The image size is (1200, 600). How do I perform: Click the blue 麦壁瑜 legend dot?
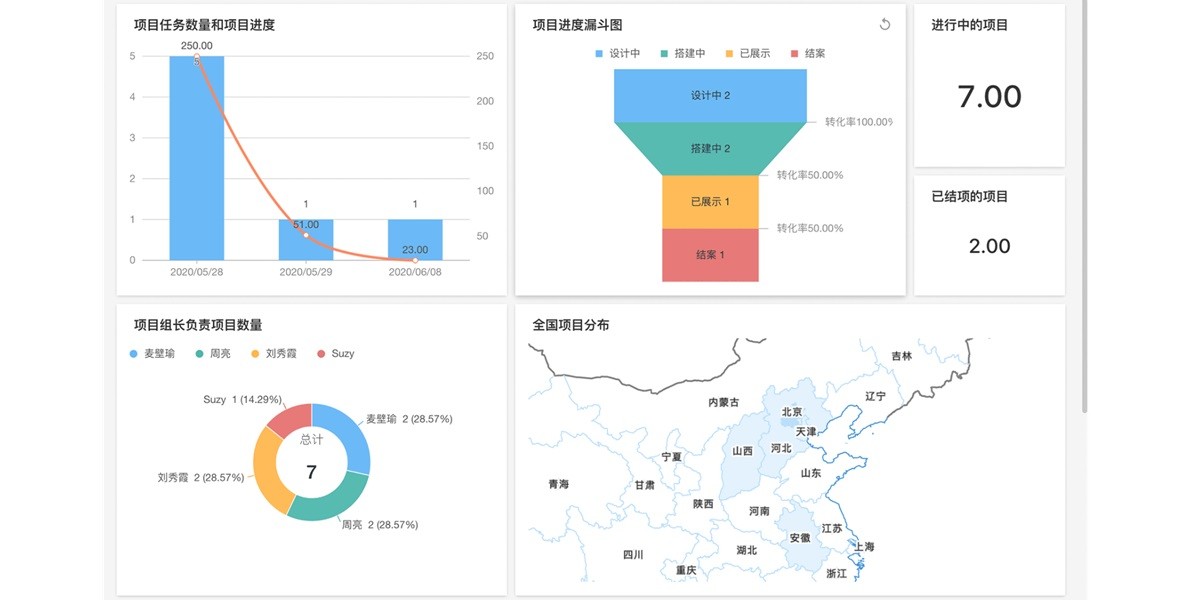[x=131, y=353]
